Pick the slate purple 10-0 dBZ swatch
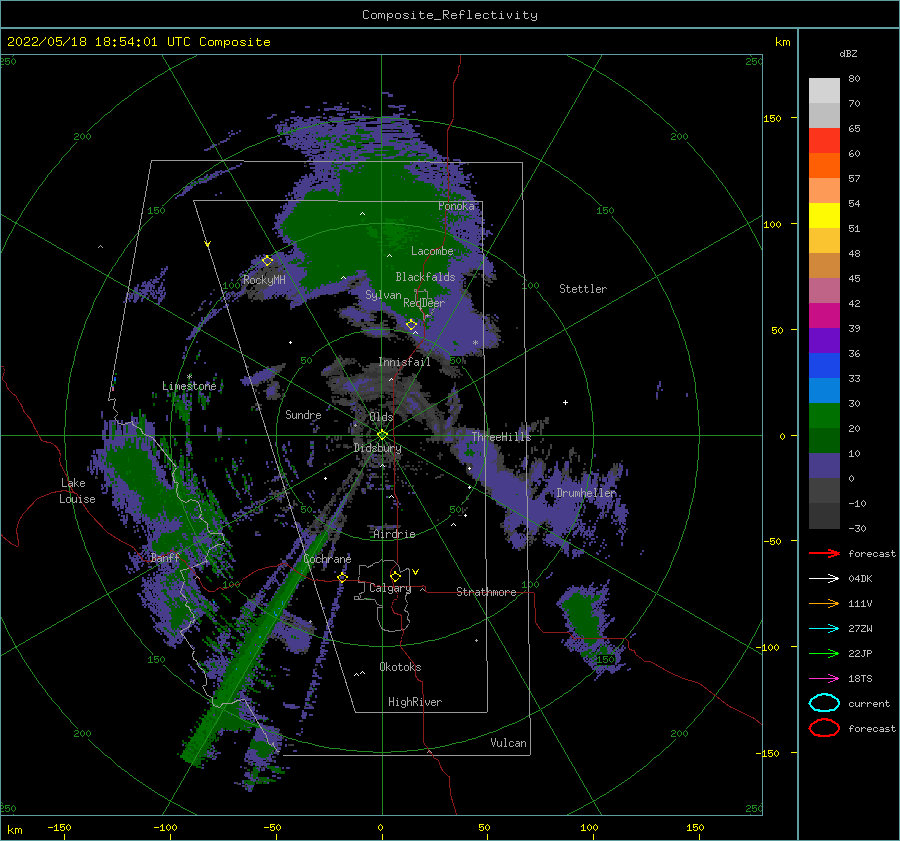The height and width of the screenshot is (841, 900). pyautogui.click(x=824, y=465)
